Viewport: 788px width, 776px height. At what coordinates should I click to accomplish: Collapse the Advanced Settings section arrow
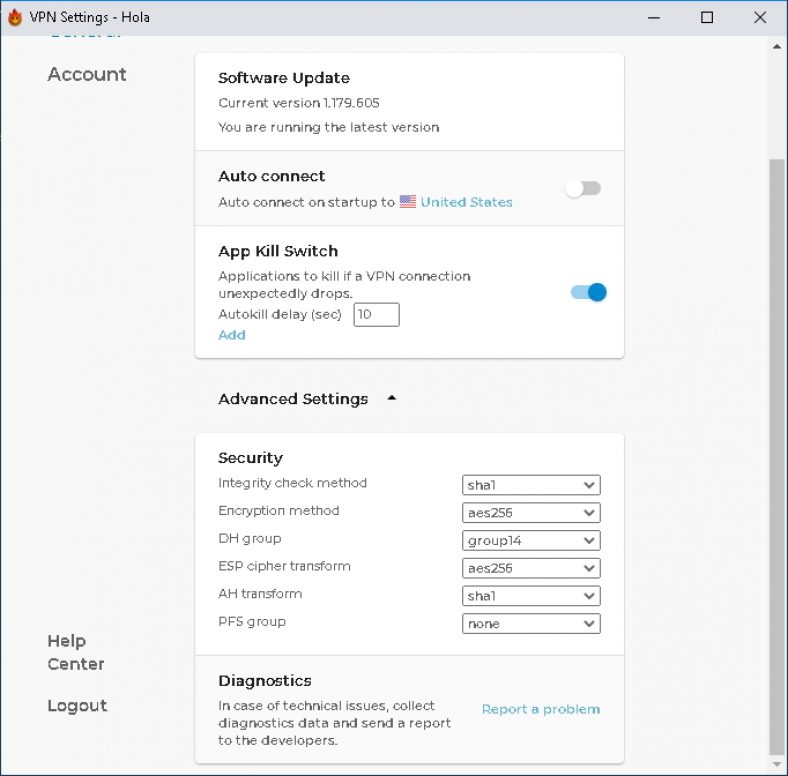coord(392,398)
